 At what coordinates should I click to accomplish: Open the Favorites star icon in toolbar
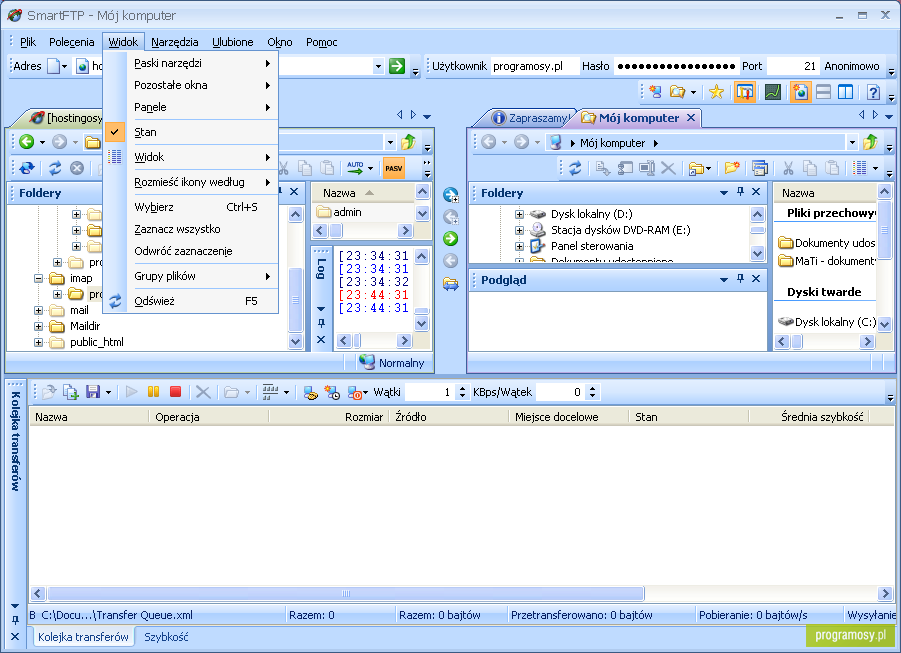pyautogui.click(x=716, y=92)
